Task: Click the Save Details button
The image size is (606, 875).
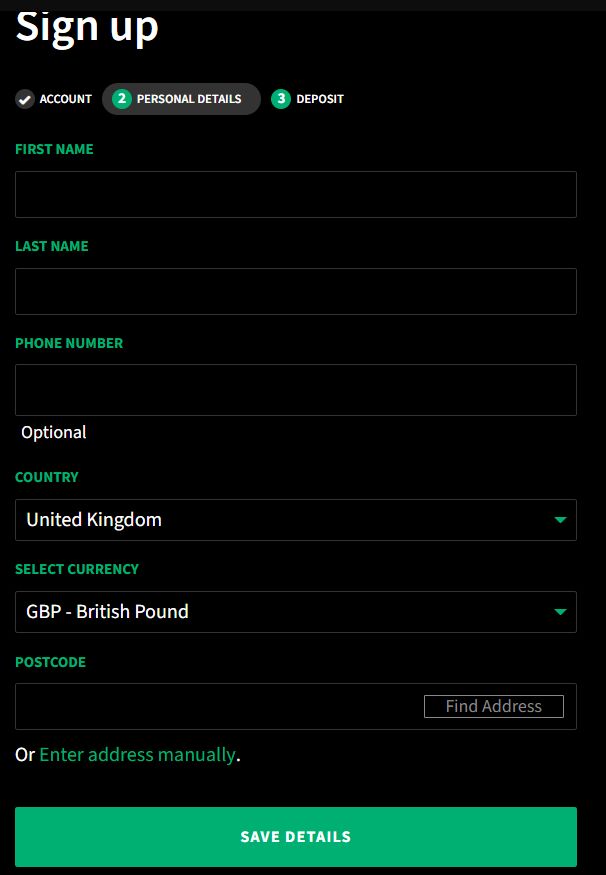Action: coord(296,837)
